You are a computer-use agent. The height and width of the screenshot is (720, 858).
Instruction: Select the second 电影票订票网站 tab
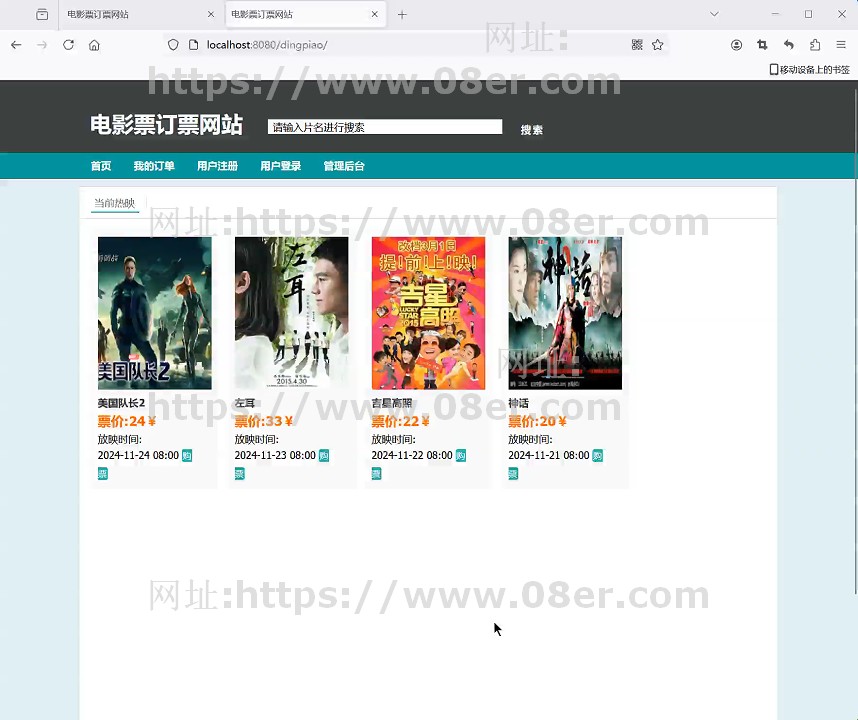(305, 15)
